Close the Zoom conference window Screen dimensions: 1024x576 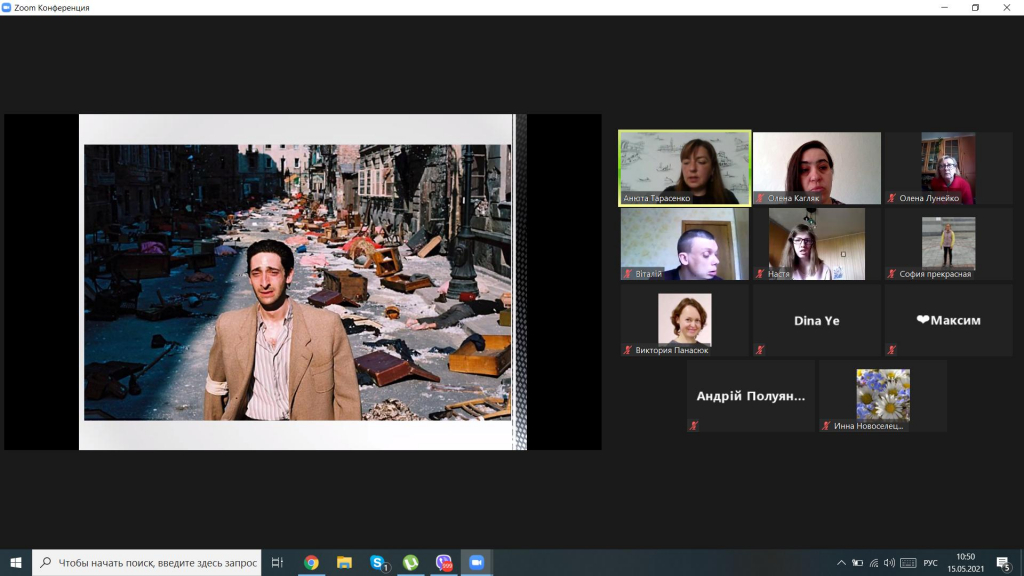tap(1006, 8)
